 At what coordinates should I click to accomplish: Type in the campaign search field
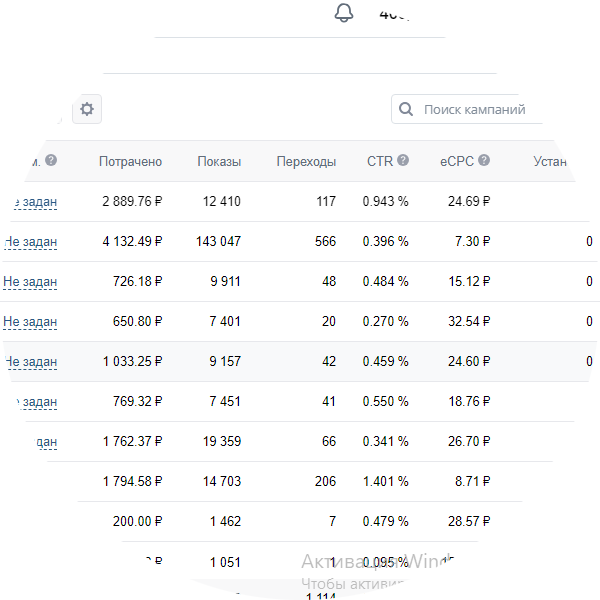point(475,109)
